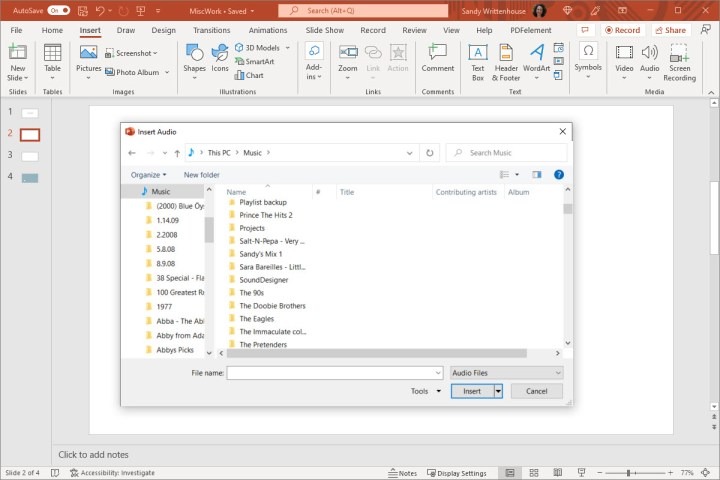Click the Search Music field
This screenshot has height=480, width=720.
(506, 153)
